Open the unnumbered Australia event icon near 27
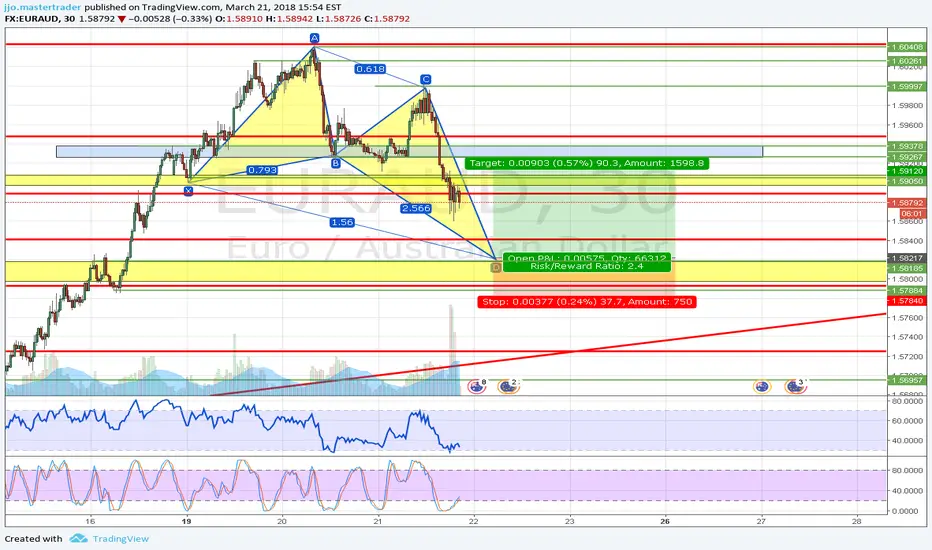This screenshot has height=550, width=932. pyautogui.click(x=762, y=387)
